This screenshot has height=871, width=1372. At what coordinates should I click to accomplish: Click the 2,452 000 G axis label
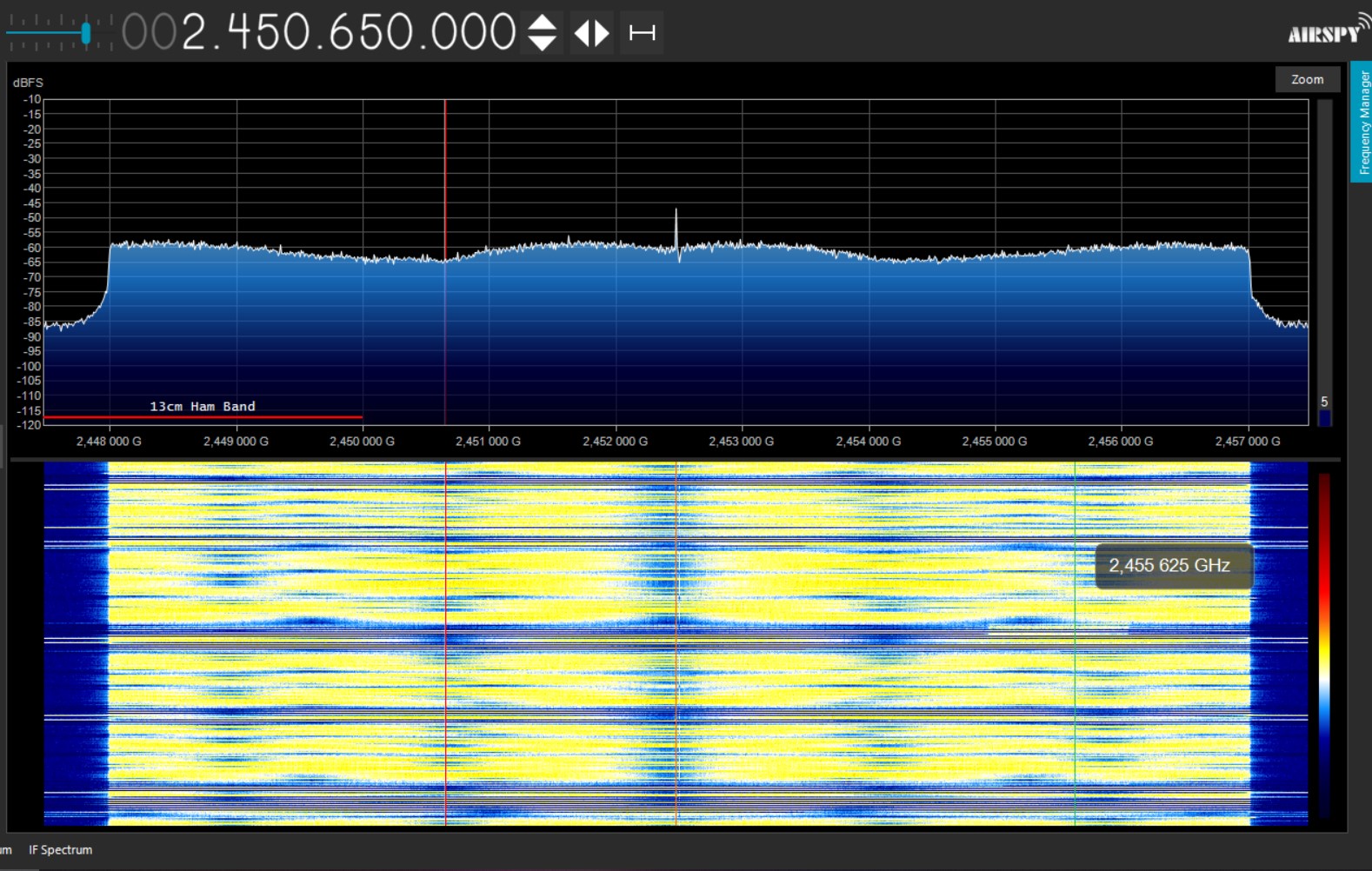coord(615,442)
